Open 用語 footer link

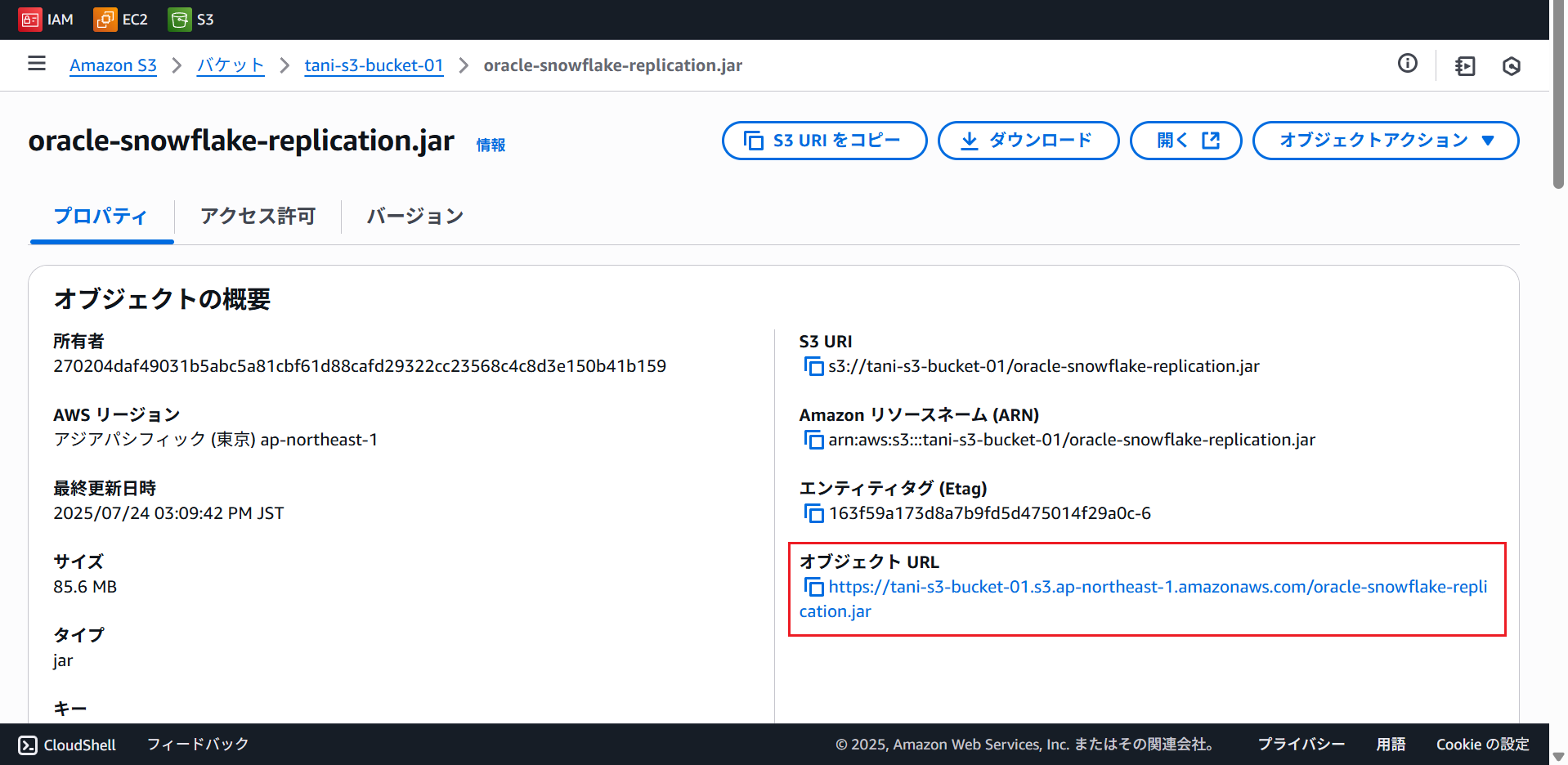coord(1391,745)
